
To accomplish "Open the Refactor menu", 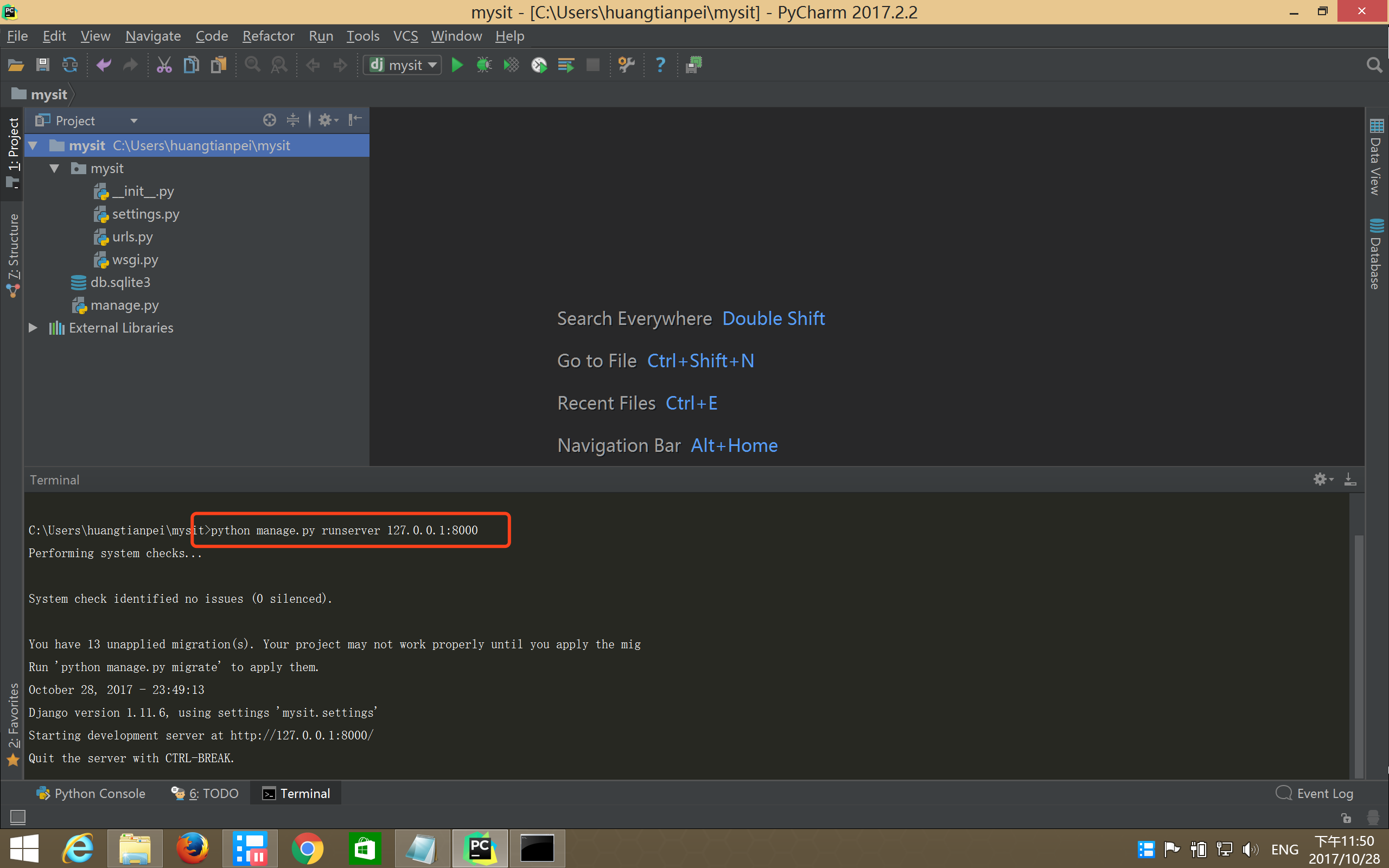I will pyautogui.click(x=268, y=36).
